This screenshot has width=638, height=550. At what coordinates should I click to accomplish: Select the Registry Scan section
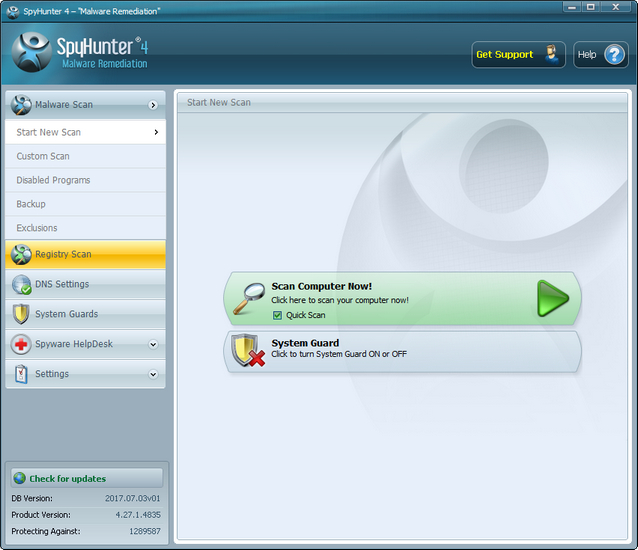click(x=85, y=255)
